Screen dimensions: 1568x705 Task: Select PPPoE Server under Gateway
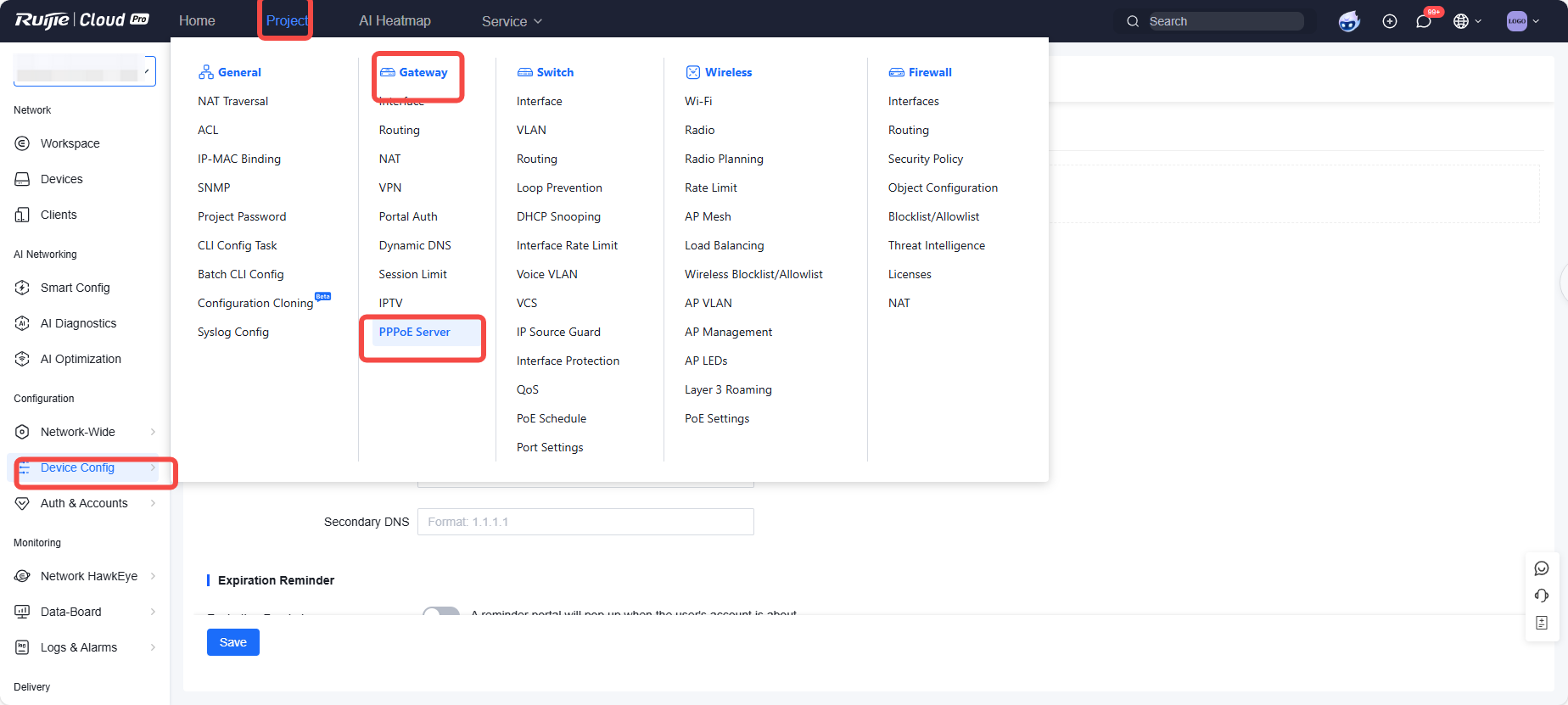[414, 332]
